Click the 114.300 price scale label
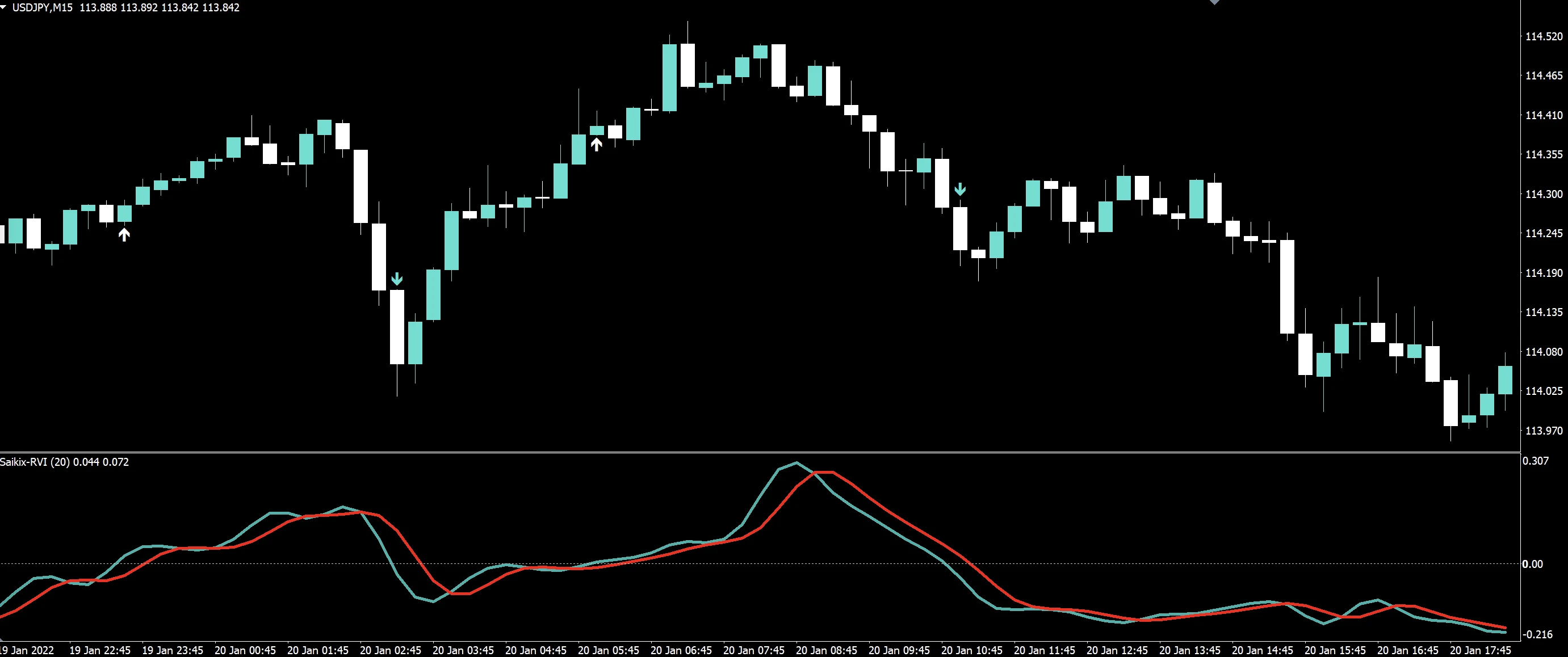Screen dimensions: 1568x657 [x=1543, y=194]
